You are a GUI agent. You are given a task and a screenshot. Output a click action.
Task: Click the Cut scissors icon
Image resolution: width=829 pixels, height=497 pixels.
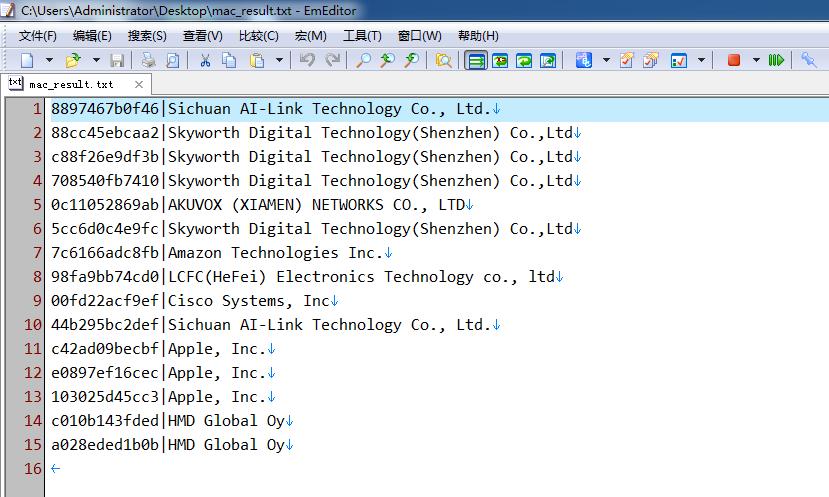click(205, 61)
